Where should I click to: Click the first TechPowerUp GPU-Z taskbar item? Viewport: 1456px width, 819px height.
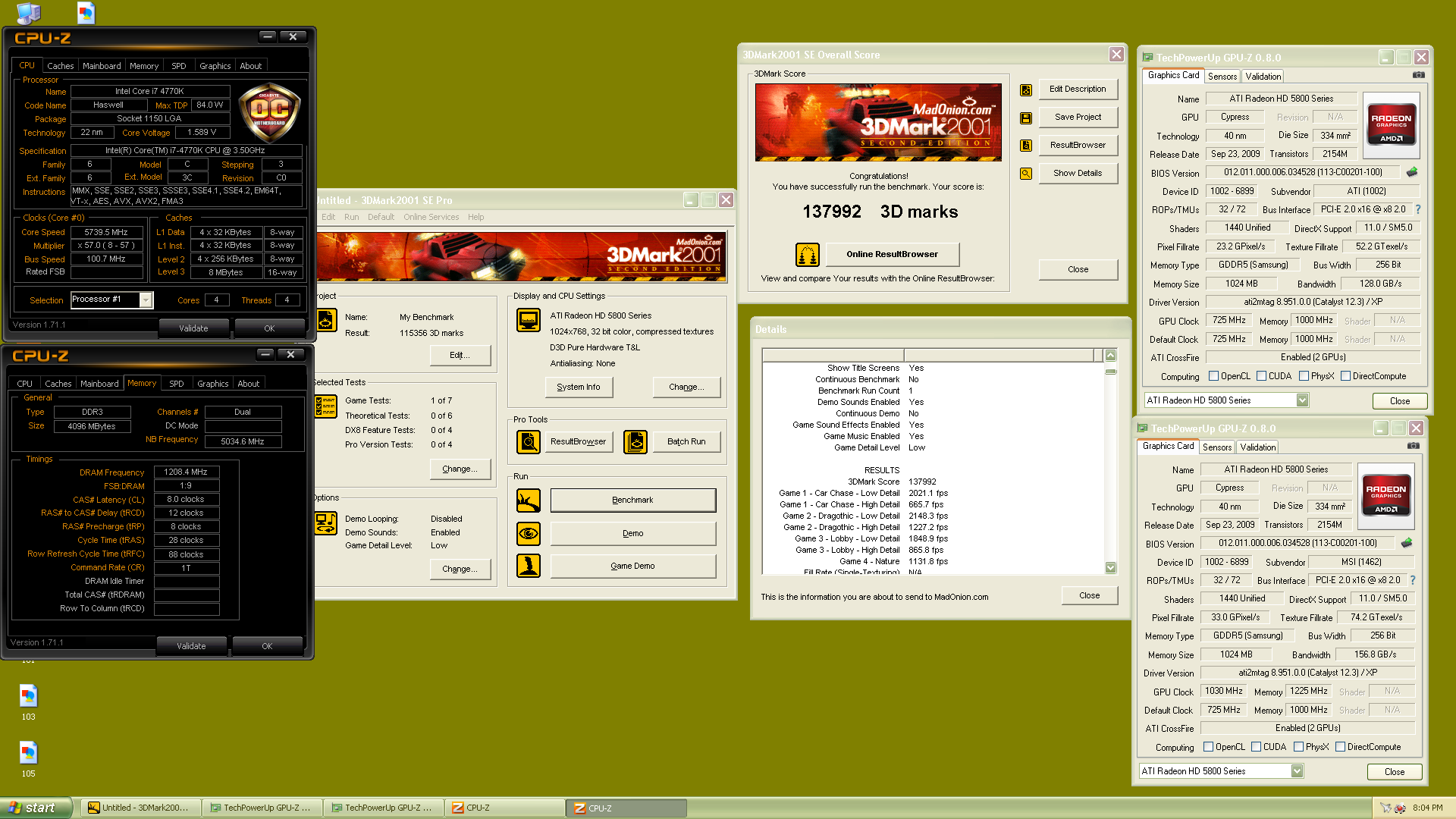coord(262,808)
